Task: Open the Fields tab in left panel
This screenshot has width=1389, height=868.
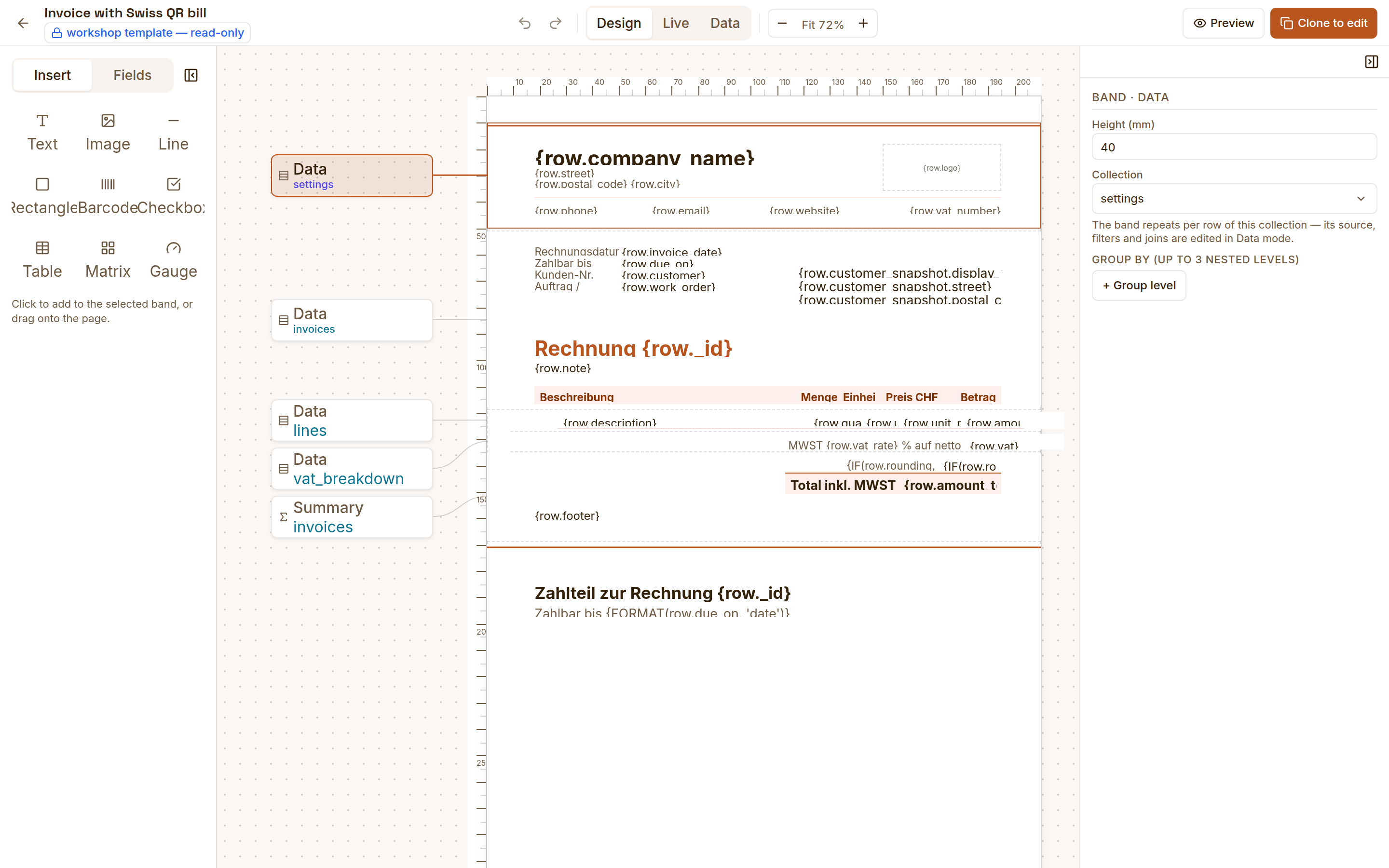Action: click(x=132, y=75)
